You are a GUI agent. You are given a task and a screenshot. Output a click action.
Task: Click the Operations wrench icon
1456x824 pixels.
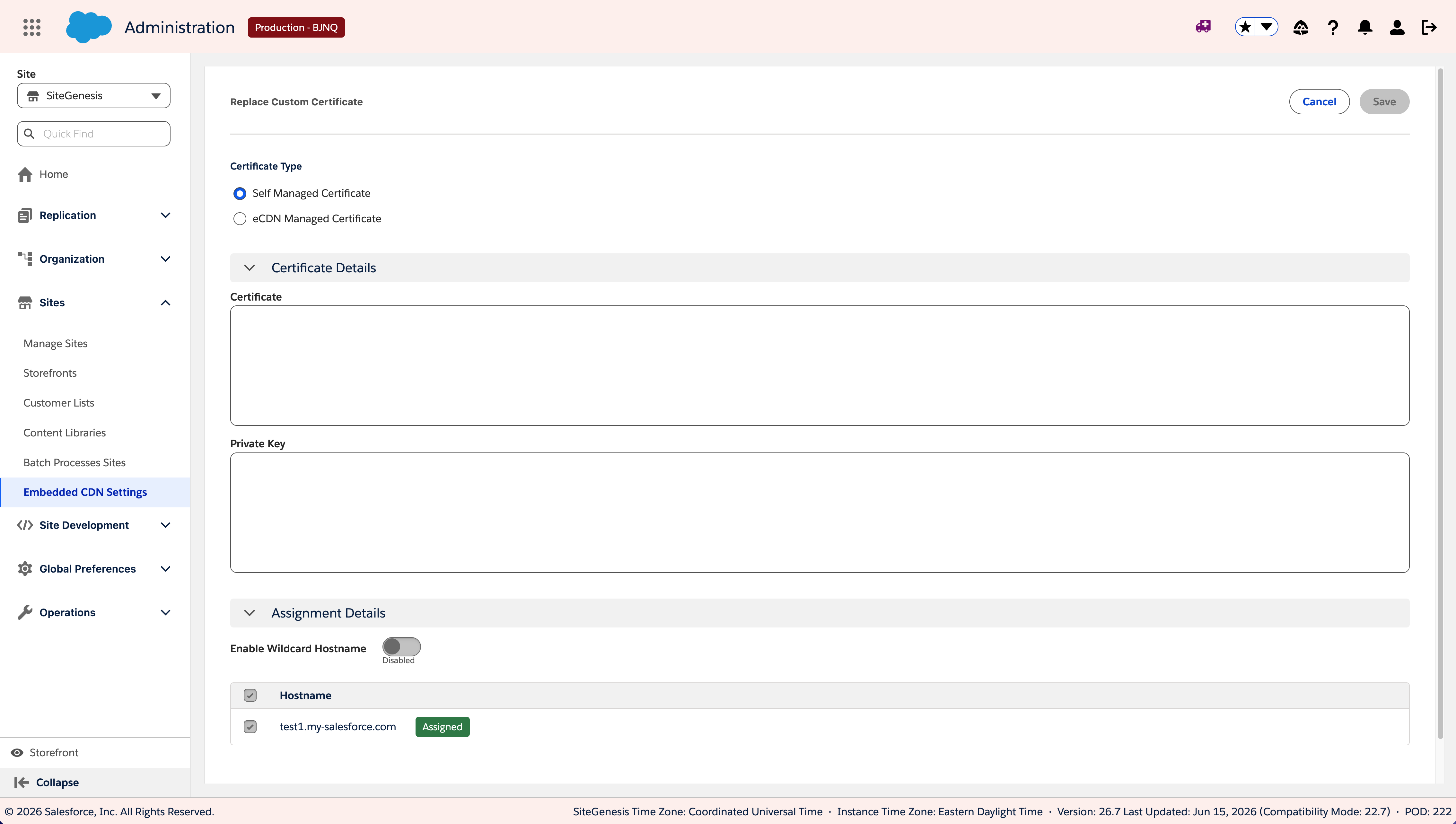tap(25, 612)
